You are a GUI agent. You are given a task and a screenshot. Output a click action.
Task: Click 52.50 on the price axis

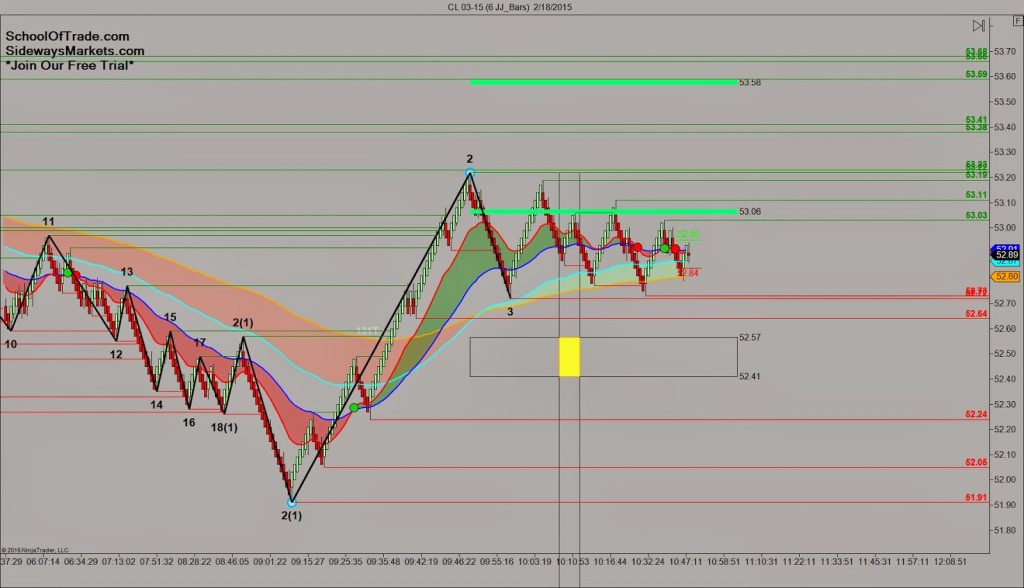[x=1004, y=353]
